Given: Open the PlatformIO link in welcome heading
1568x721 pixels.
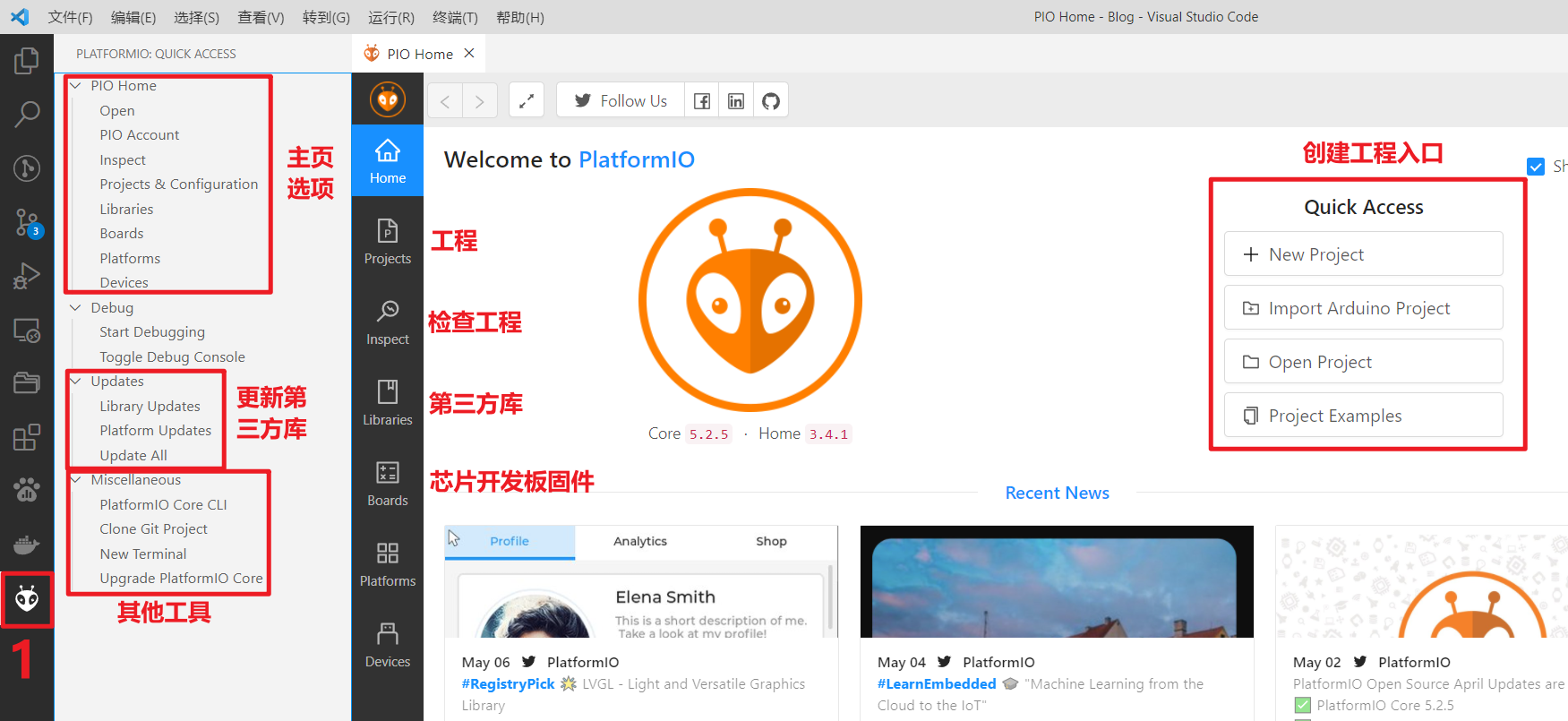Looking at the screenshot, I should 637,159.
